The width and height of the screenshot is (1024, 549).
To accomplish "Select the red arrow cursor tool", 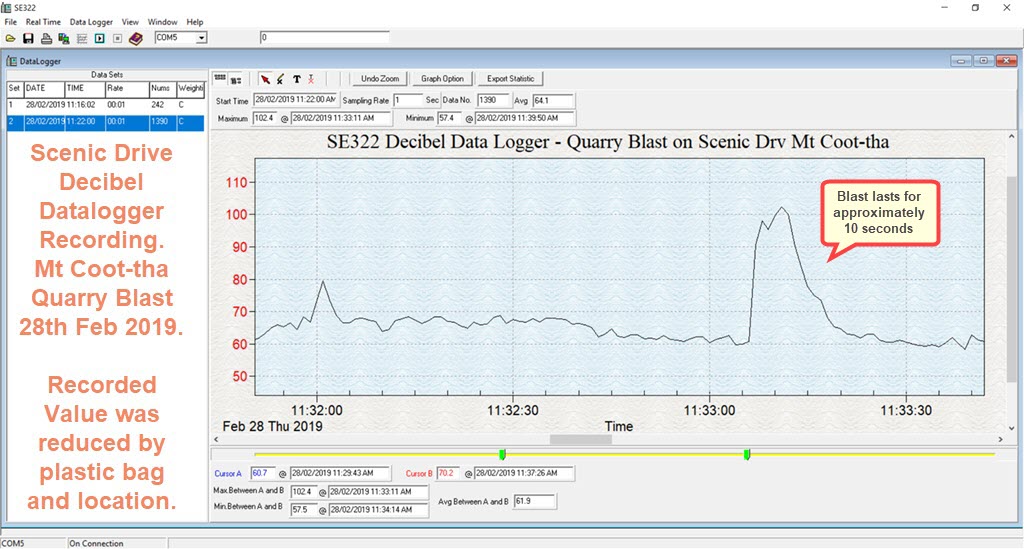I will (265, 79).
